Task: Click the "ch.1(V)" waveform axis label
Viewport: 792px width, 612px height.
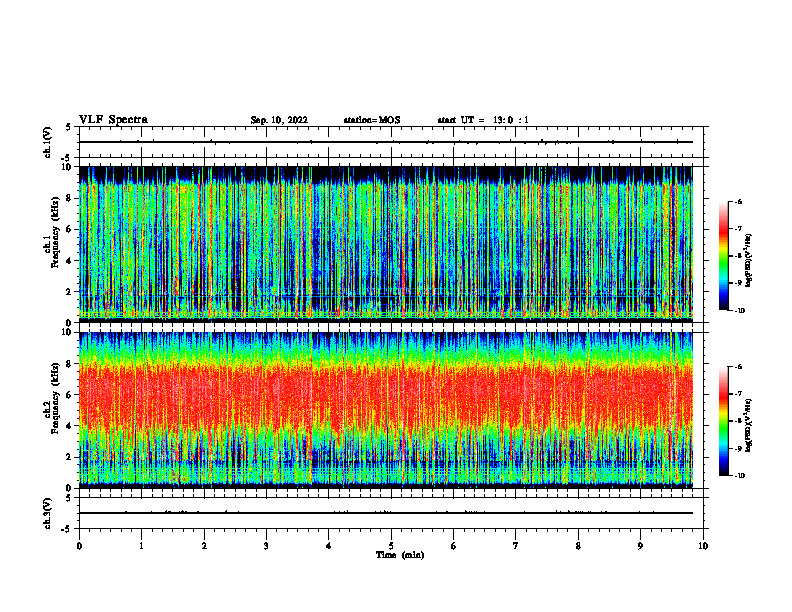Action: tap(48, 142)
